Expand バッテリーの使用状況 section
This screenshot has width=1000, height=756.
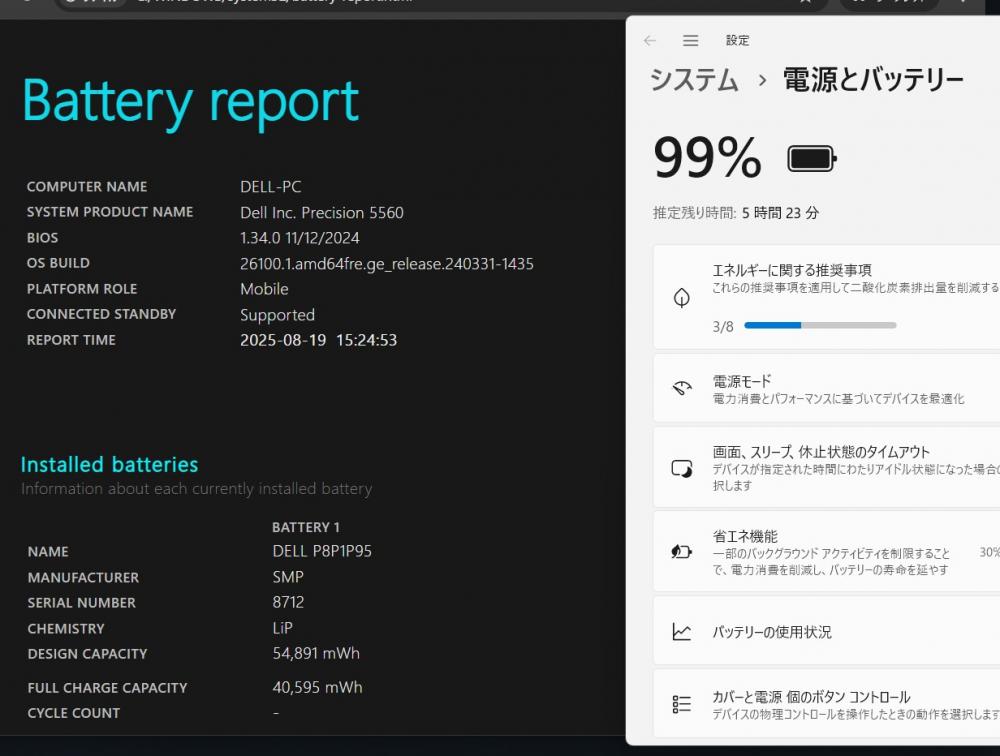(x=827, y=632)
